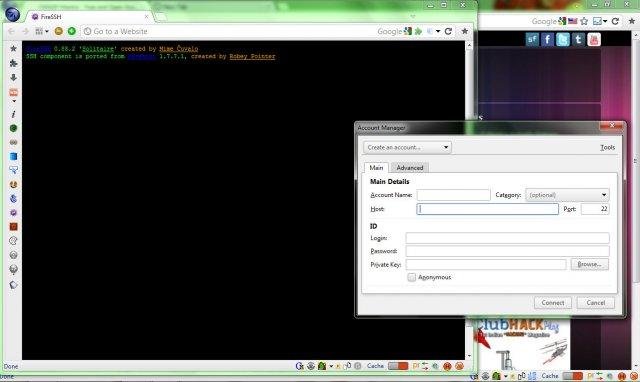The width and height of the screenshot is (640, 382).
Task: Go forward in the FireSSH browser window
Action: [25, 31]
